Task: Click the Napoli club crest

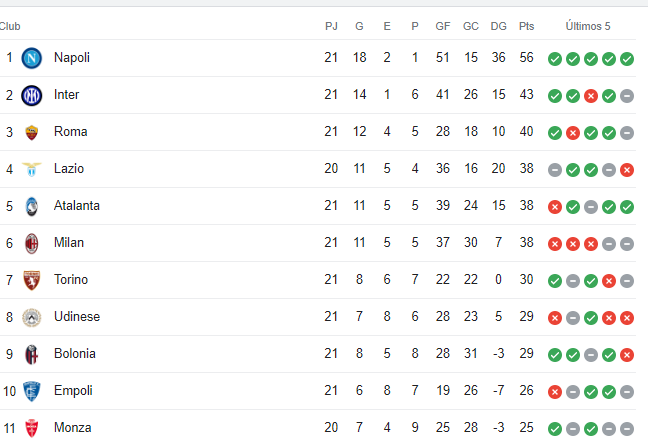Action: [31, 58]
